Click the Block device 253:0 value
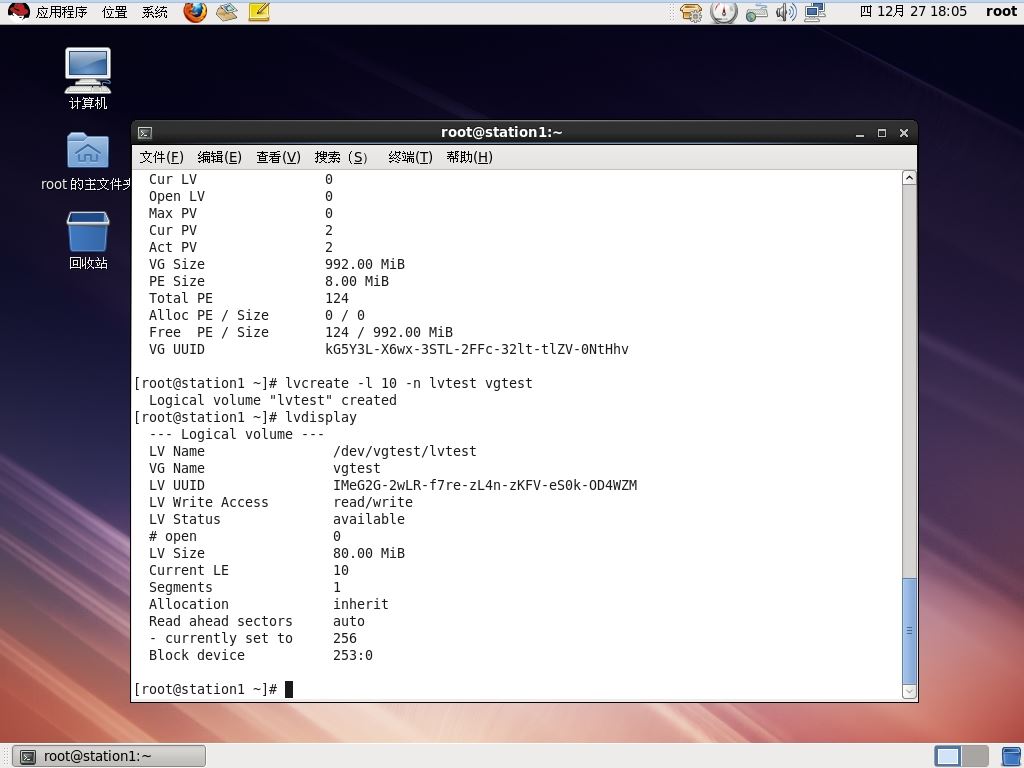The height and width of the screenshot is (768, 1024). click(x=353, y=655)
